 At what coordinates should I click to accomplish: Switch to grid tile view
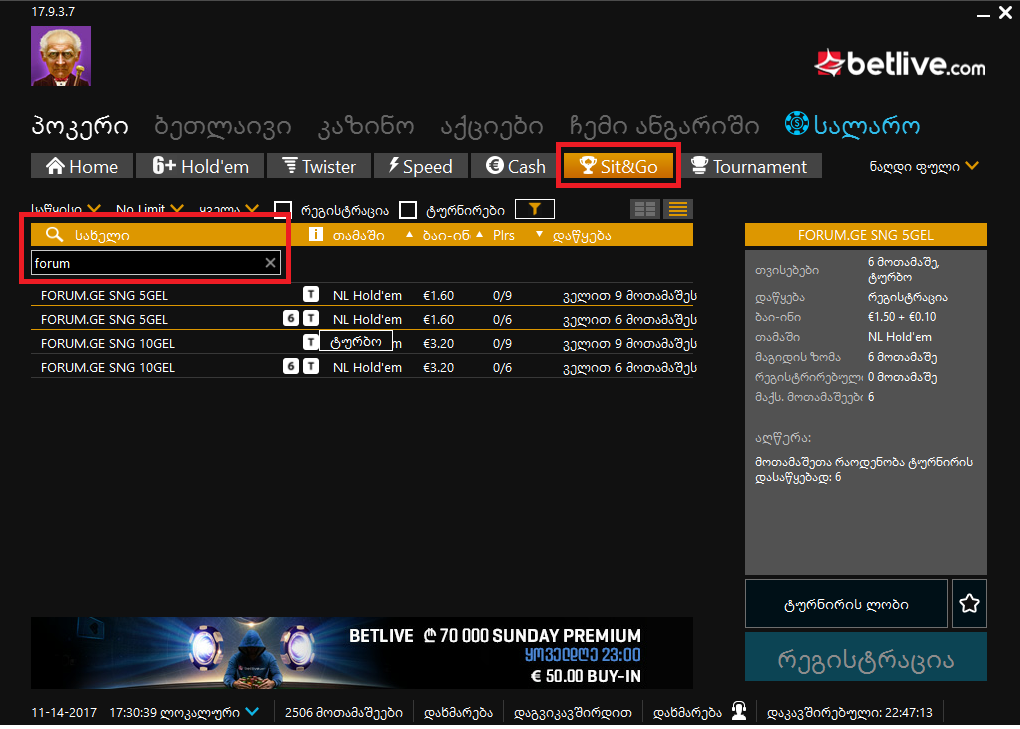pyautogui.click(x=645, y=209)
